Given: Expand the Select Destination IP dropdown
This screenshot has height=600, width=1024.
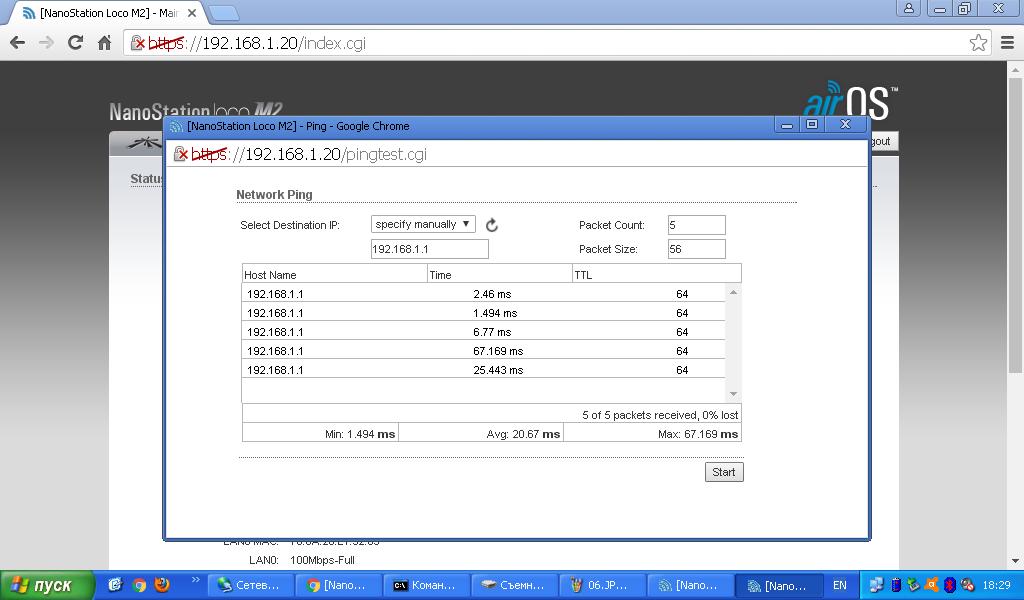Looking at the screenshot, I should [x=423, y=224].
